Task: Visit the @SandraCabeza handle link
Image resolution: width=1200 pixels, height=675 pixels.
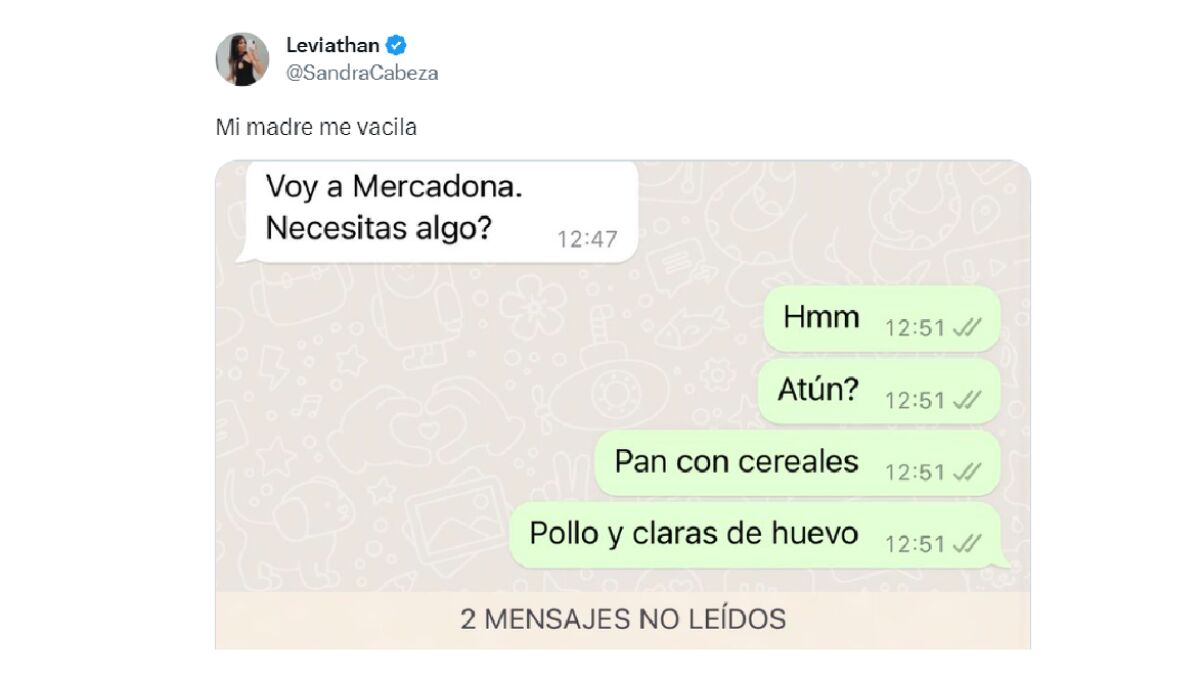Action: tap(362, 73)
